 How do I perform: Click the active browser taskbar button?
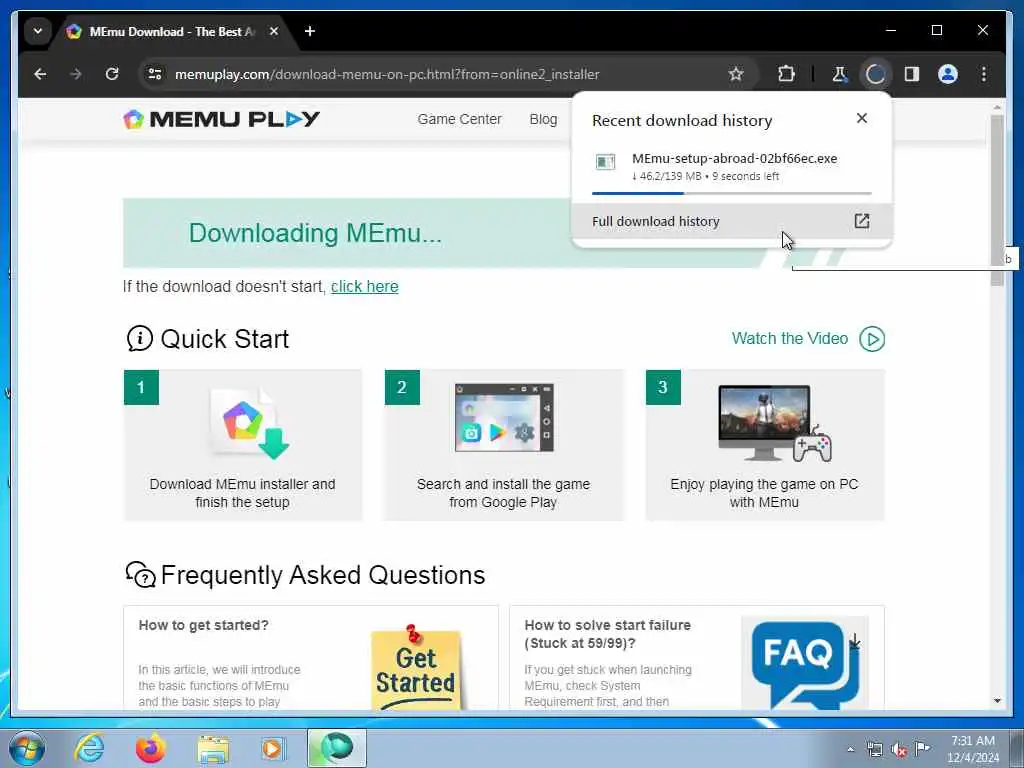[x=337, y=748]
